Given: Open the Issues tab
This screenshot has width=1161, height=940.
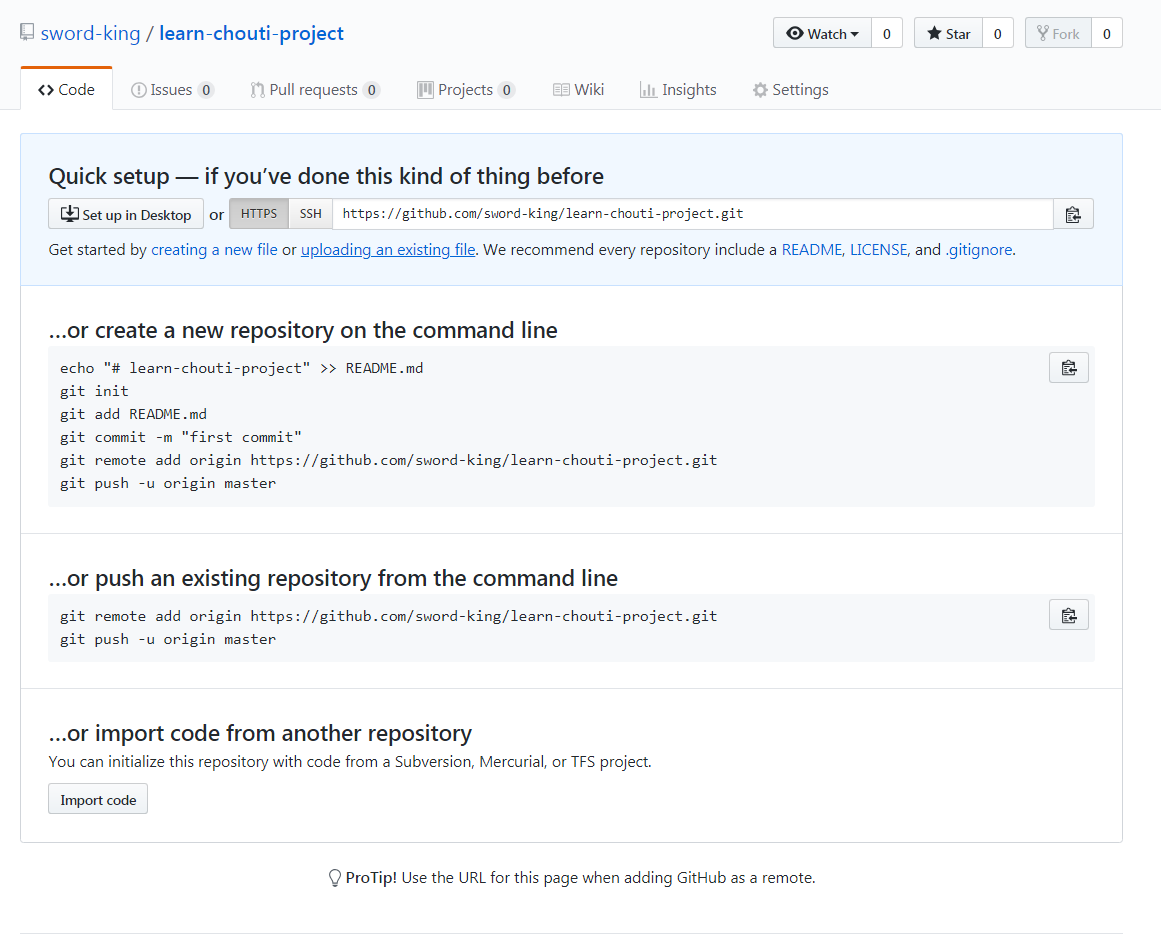Looking at the screenshot, I should (172, 90).
